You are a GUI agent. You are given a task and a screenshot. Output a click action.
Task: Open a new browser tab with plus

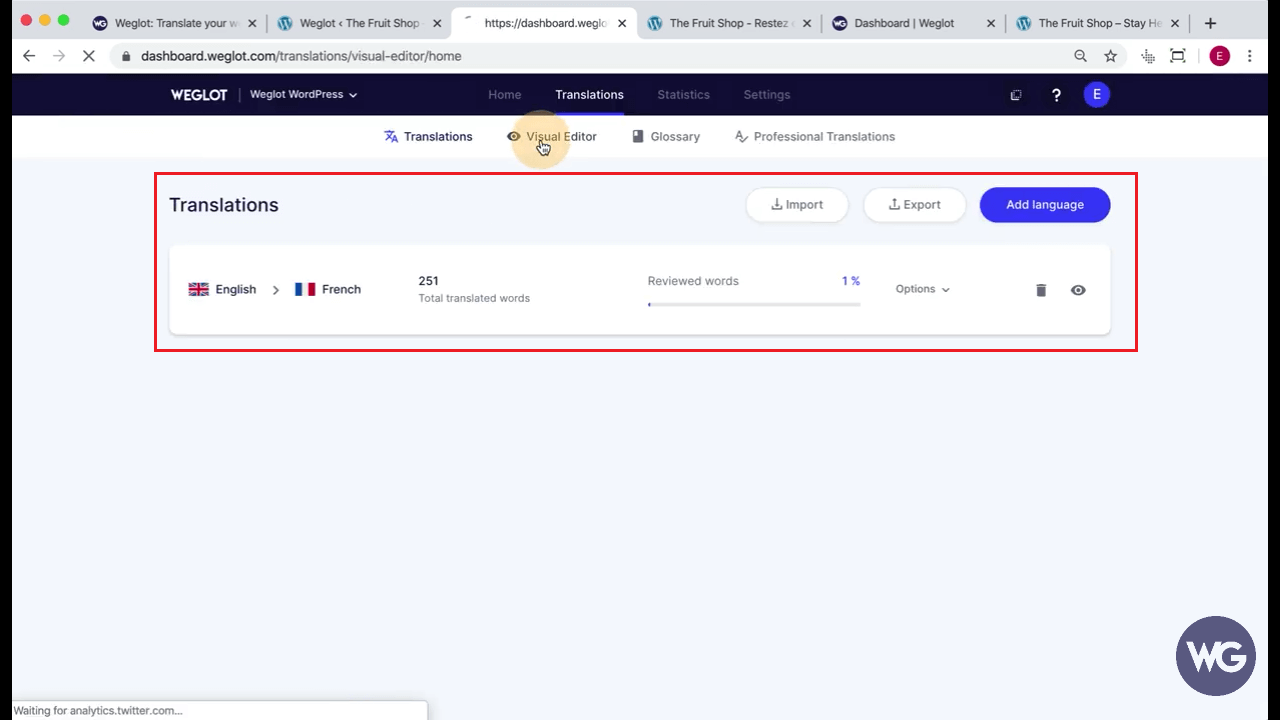coord(1210,23)
